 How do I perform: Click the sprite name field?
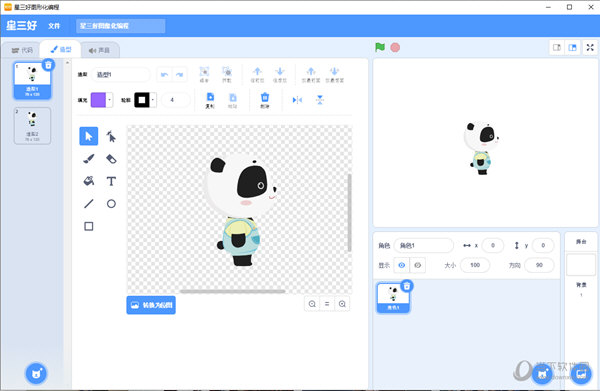(424, 245)
